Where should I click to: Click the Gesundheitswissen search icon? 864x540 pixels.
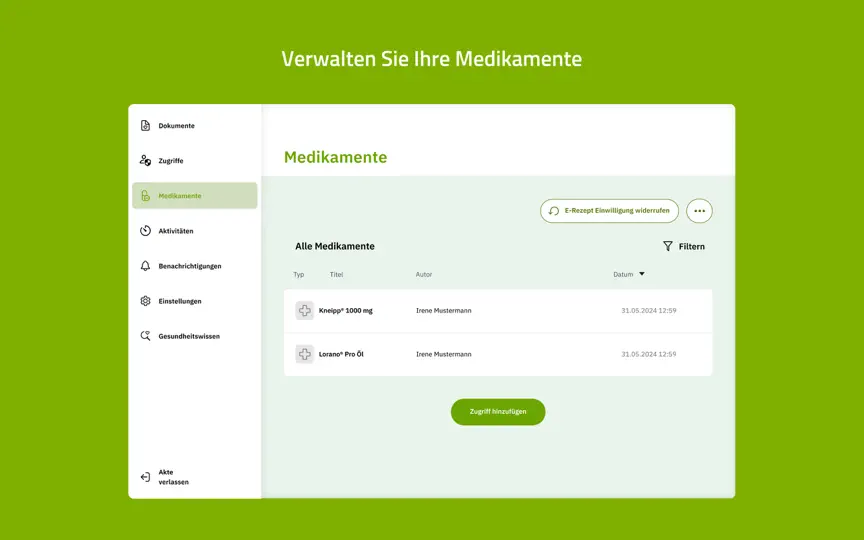pyautogui.click(x=145, y=336)
